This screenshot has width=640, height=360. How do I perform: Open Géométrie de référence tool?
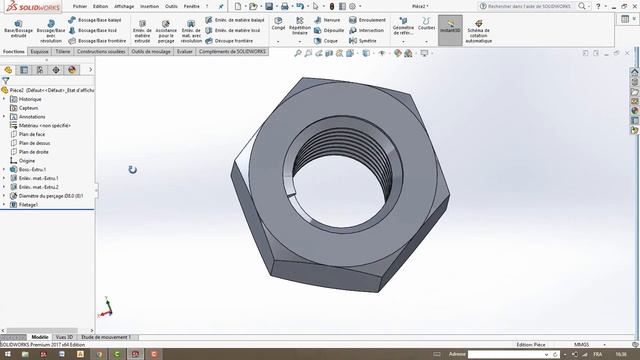[x=403, y=26]
